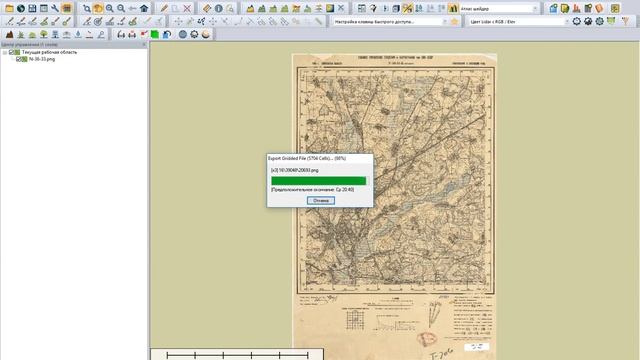Open data files with the folder icon
Screen dimensions: 640x360
(9, 8)
